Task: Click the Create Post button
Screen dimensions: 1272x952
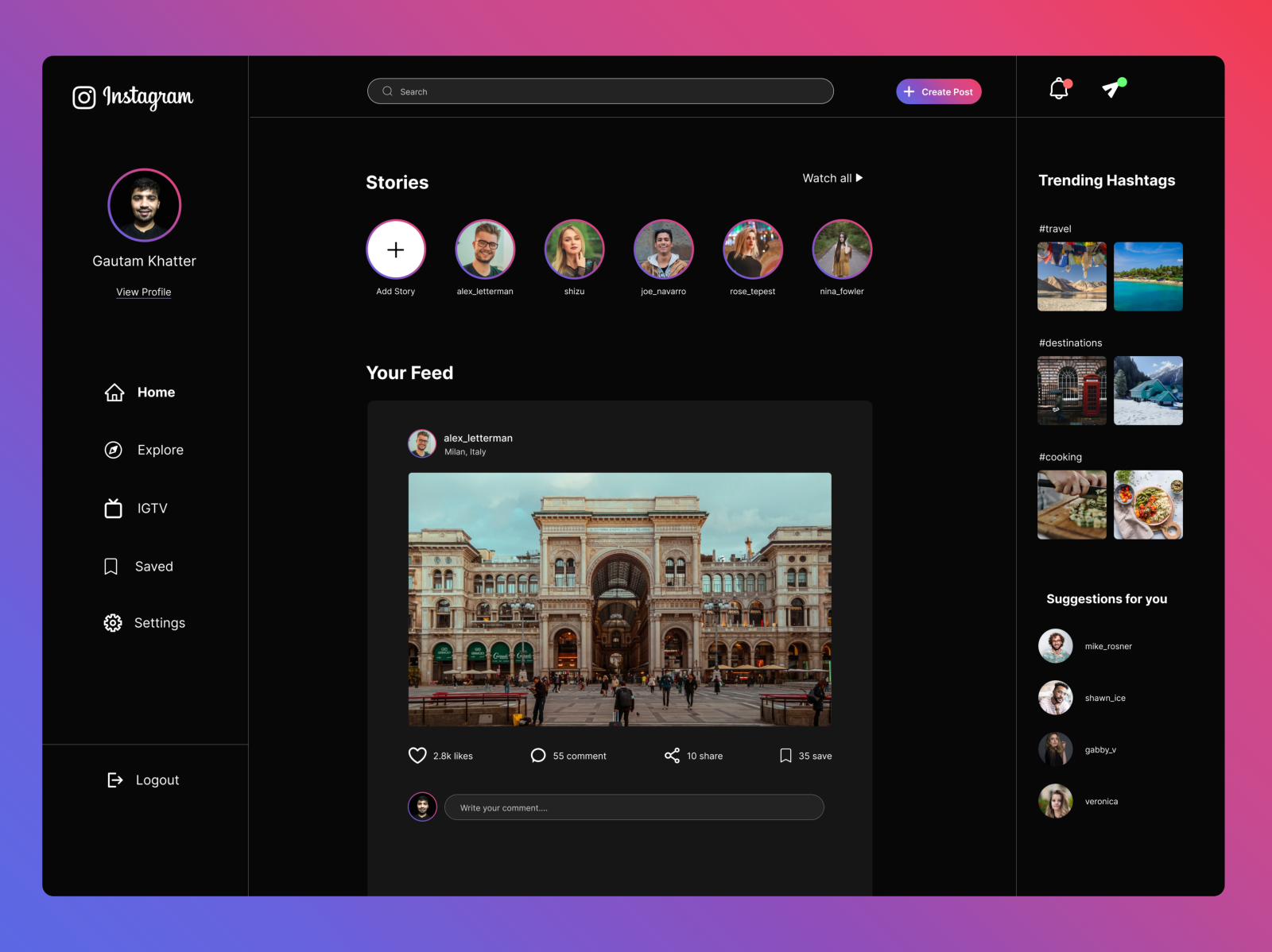Action: click(939, 91)
